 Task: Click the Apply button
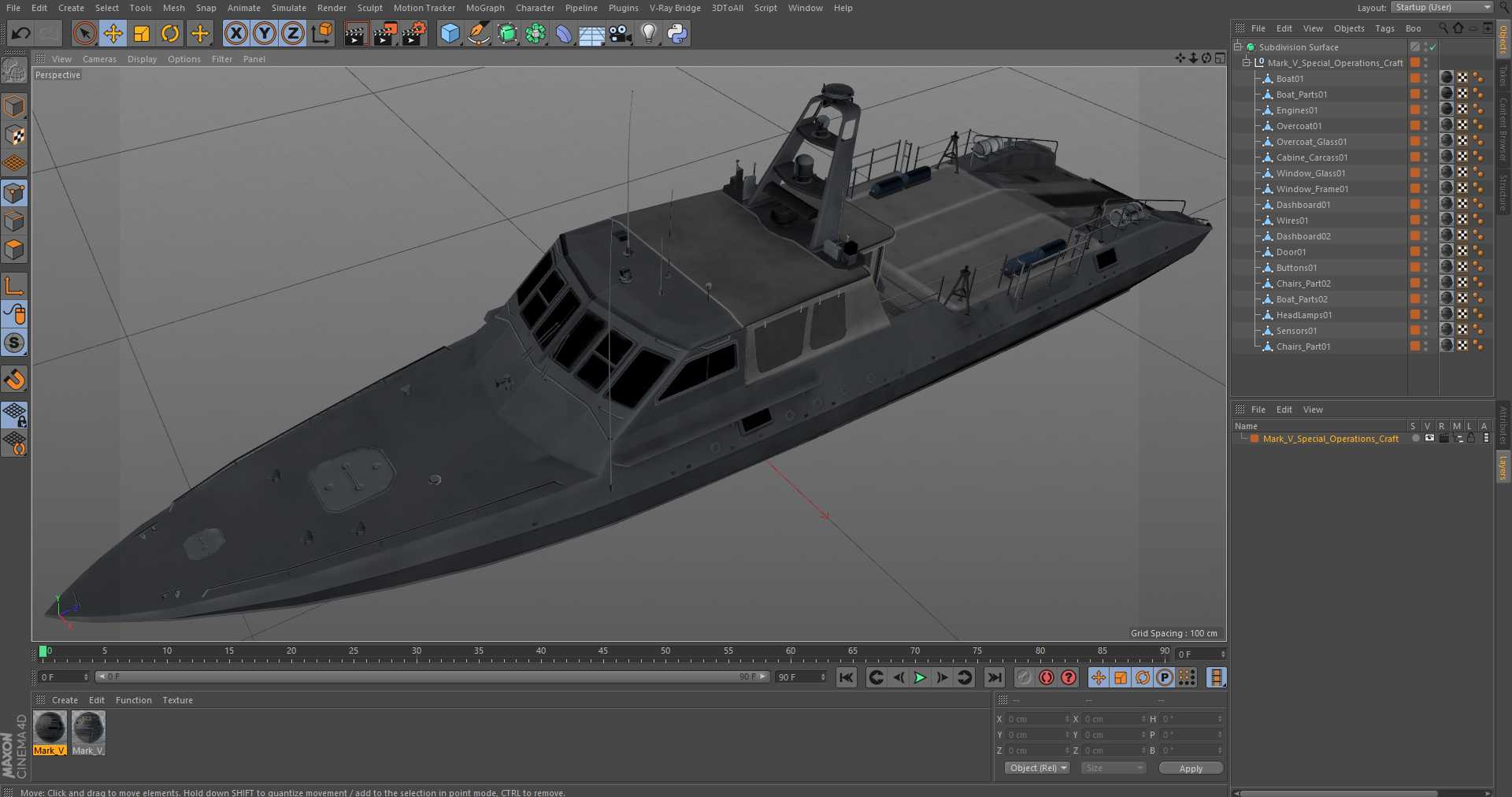(x=1191, y=768)
